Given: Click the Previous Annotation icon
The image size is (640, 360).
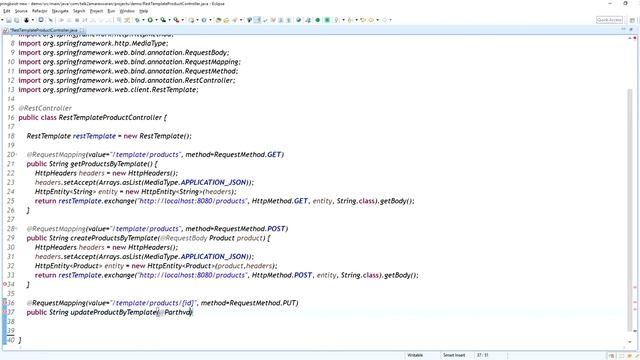Looking at the screenshot, I should [350, 20].
